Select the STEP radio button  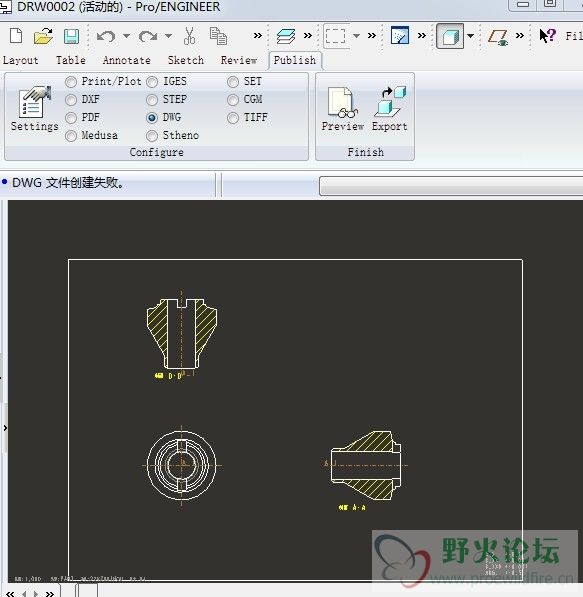(152, 100)
